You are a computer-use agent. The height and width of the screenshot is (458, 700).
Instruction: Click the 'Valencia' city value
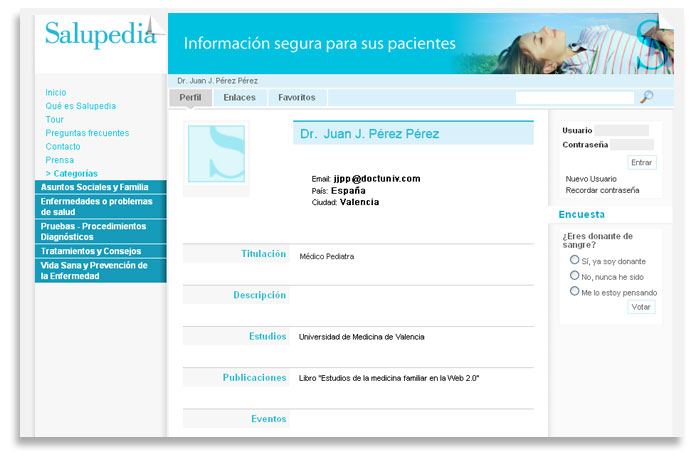359,202
